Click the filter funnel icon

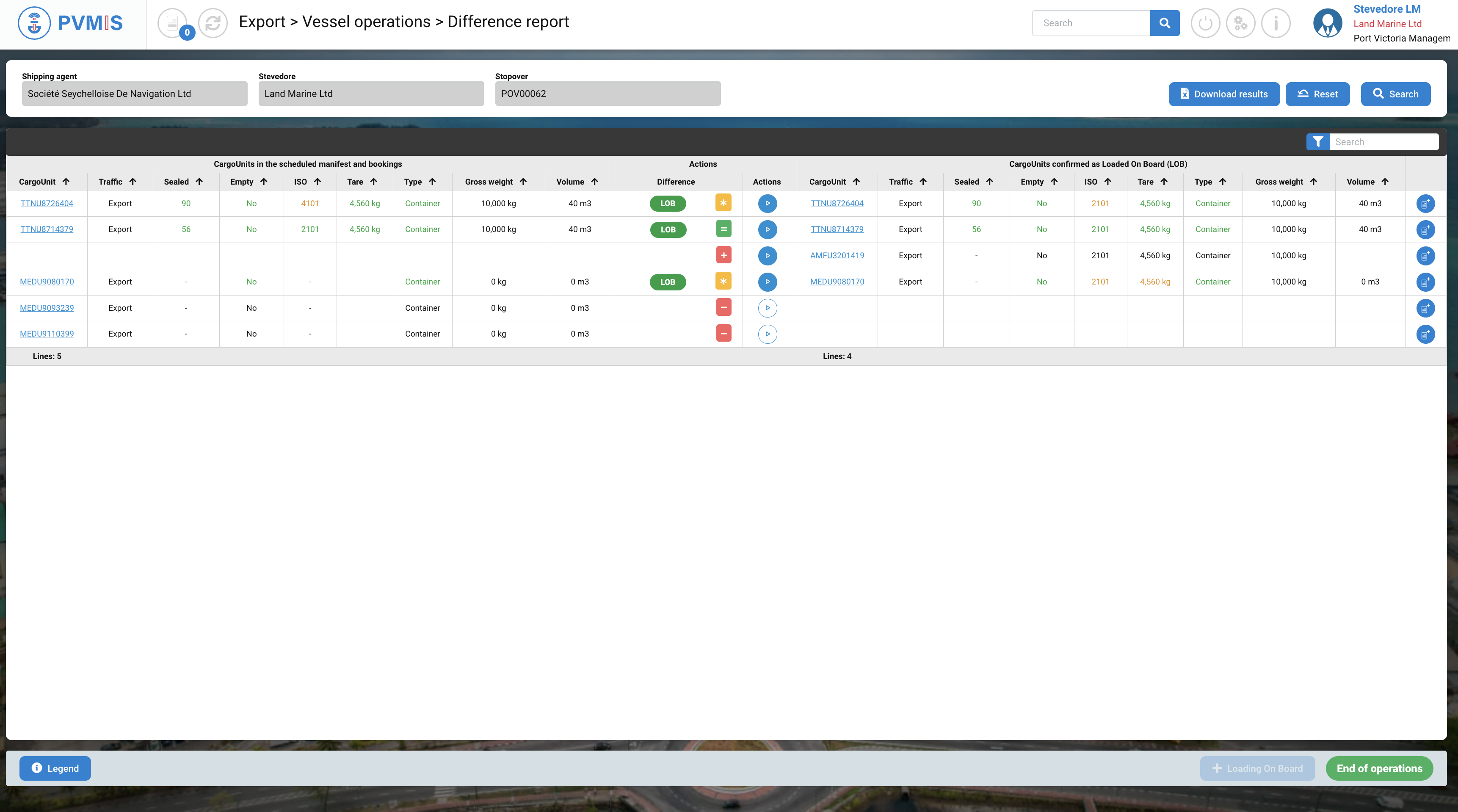[1317, 142]
